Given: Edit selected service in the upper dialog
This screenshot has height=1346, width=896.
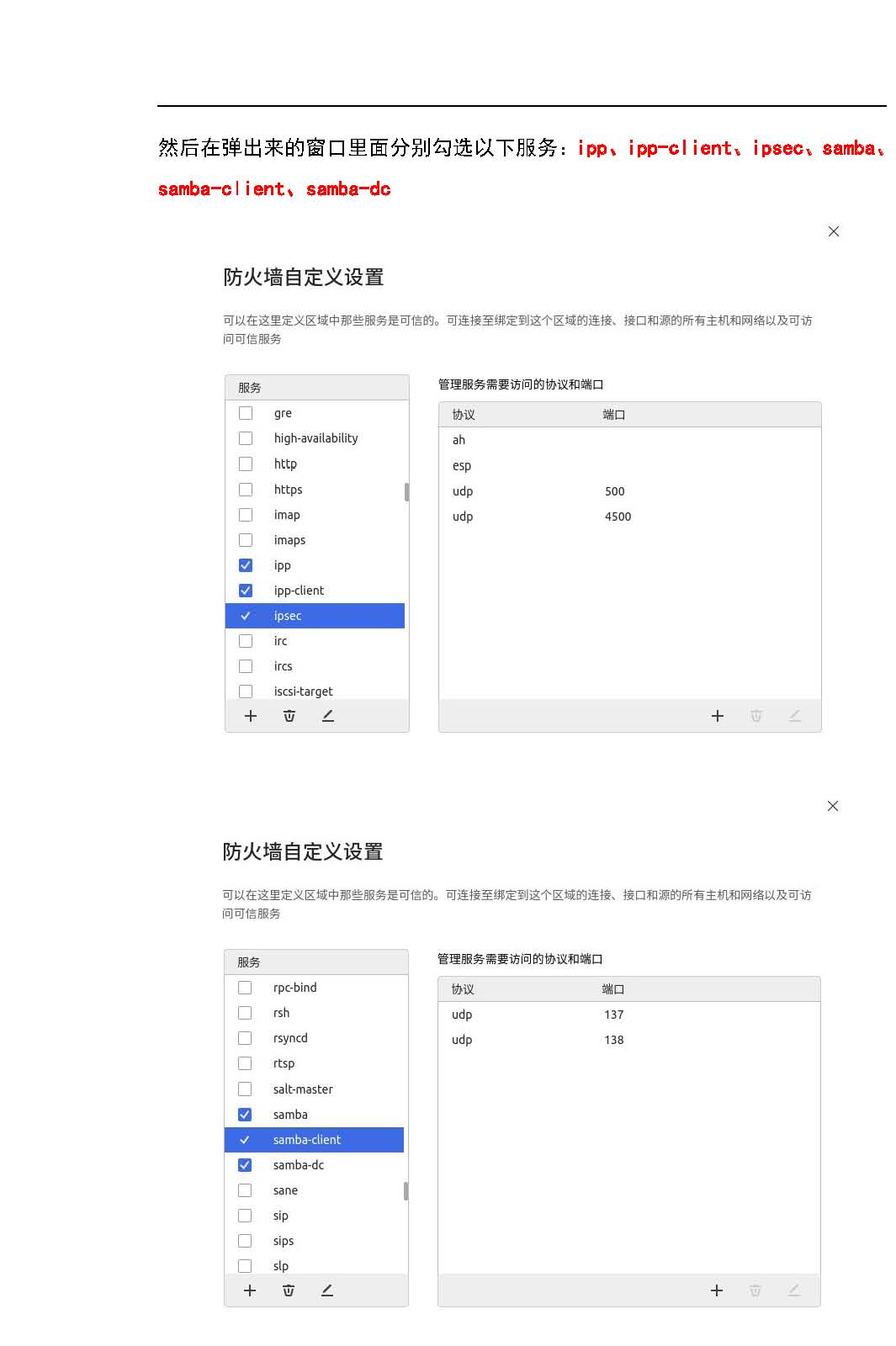Looking at the screenshot, I should click(328, 716).
